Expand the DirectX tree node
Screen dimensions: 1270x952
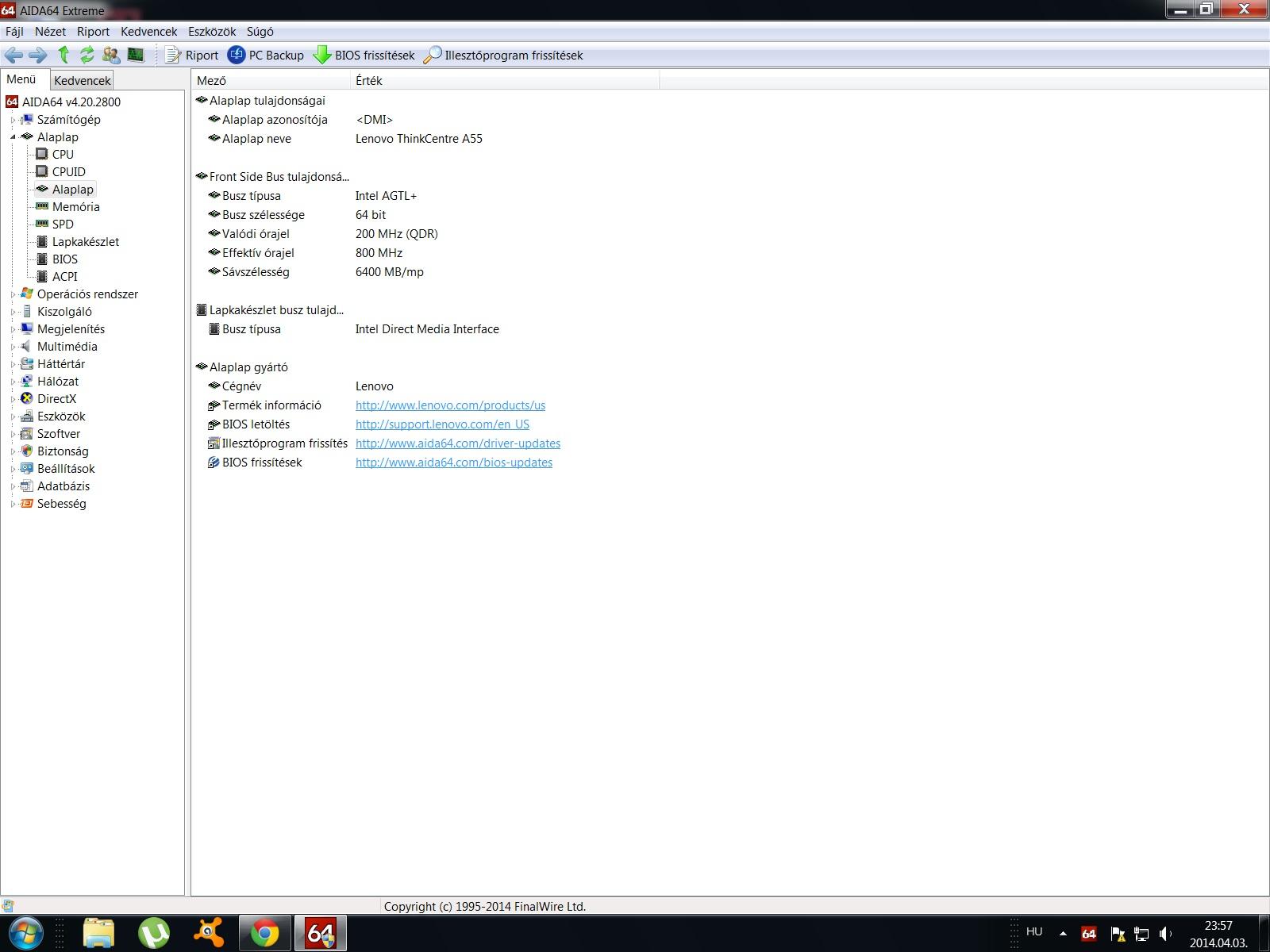point(13,399)
